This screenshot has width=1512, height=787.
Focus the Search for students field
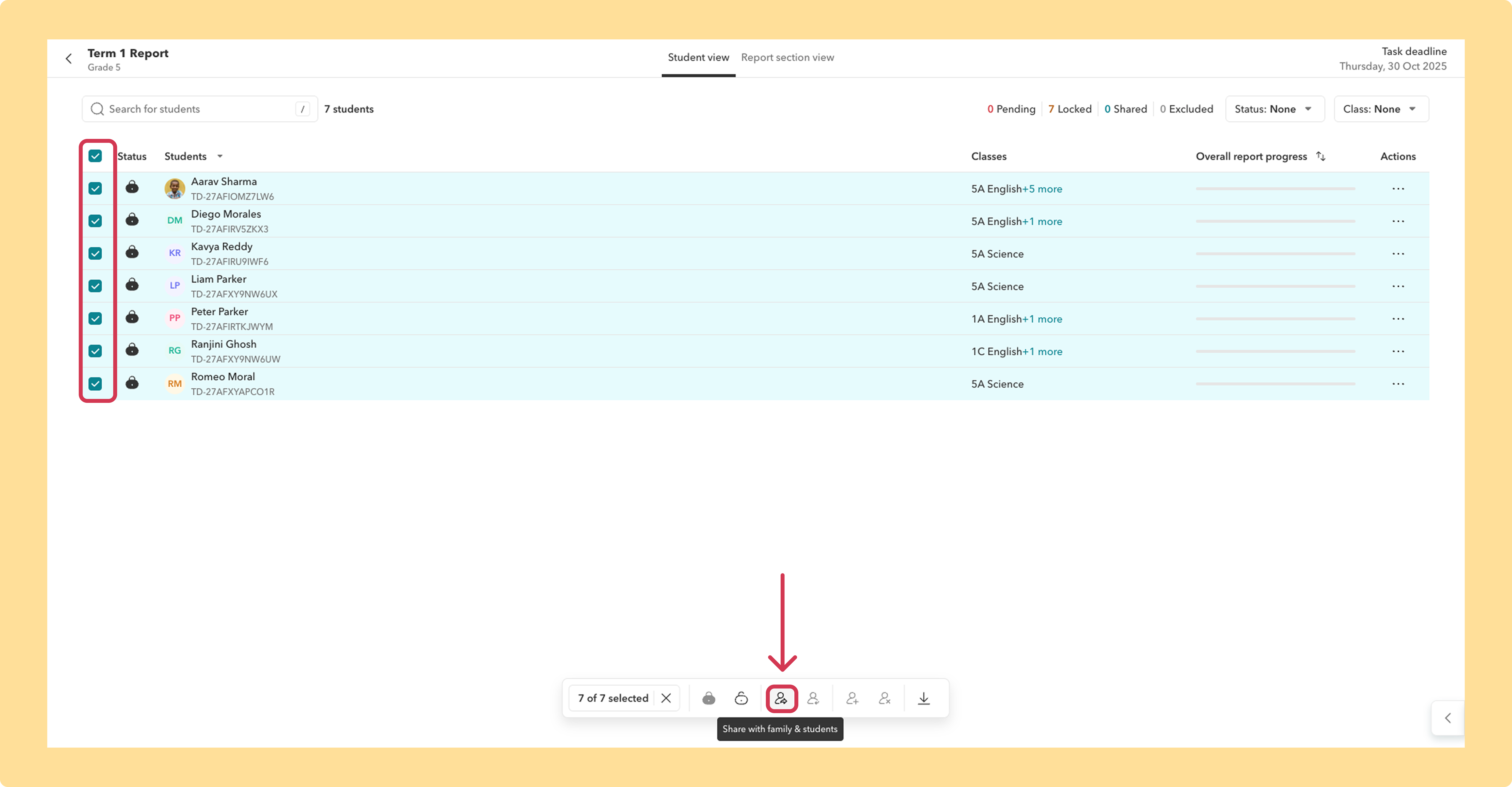pos(200,109)
